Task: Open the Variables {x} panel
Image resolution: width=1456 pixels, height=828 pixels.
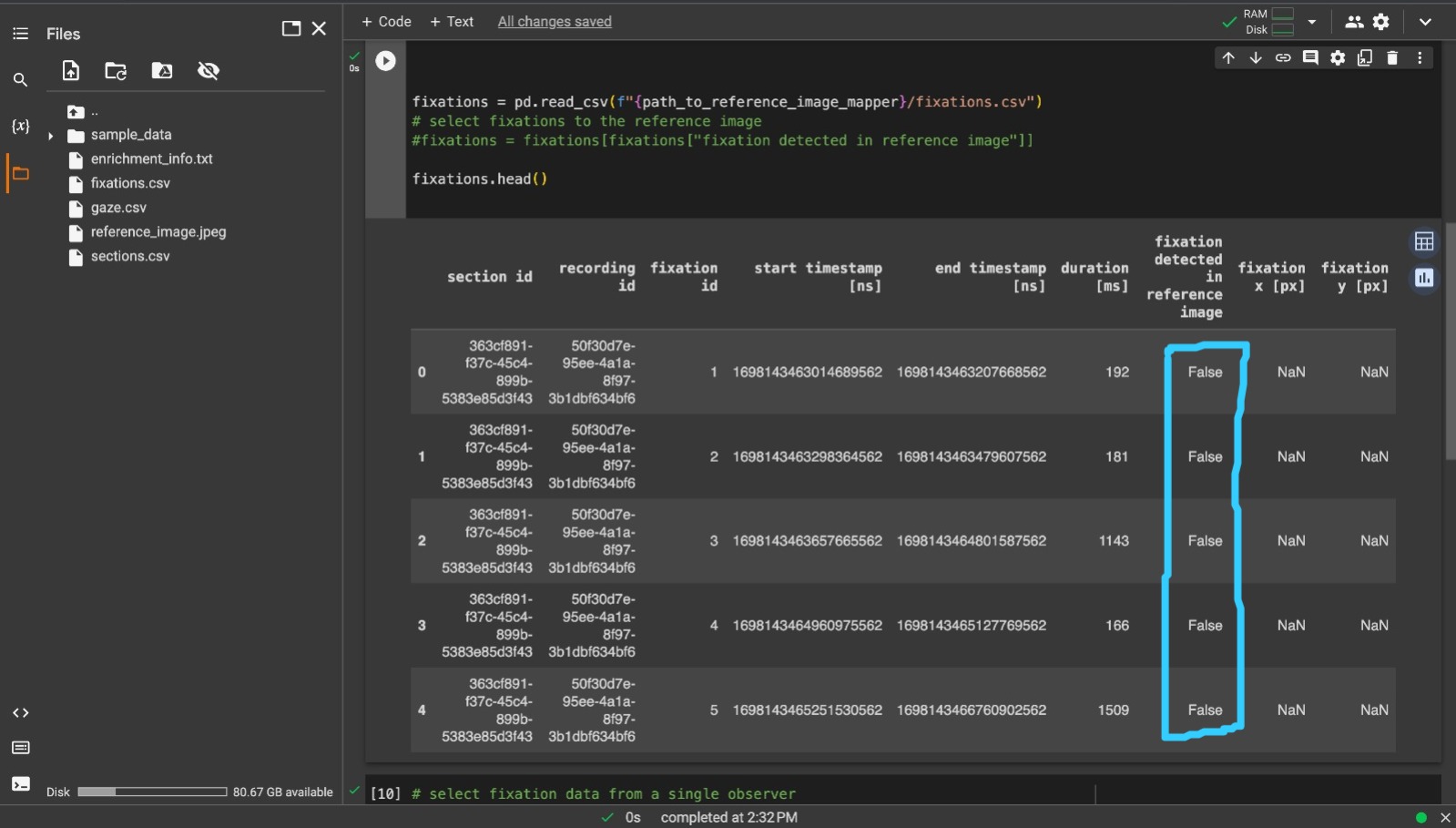Action: (20, 126)
